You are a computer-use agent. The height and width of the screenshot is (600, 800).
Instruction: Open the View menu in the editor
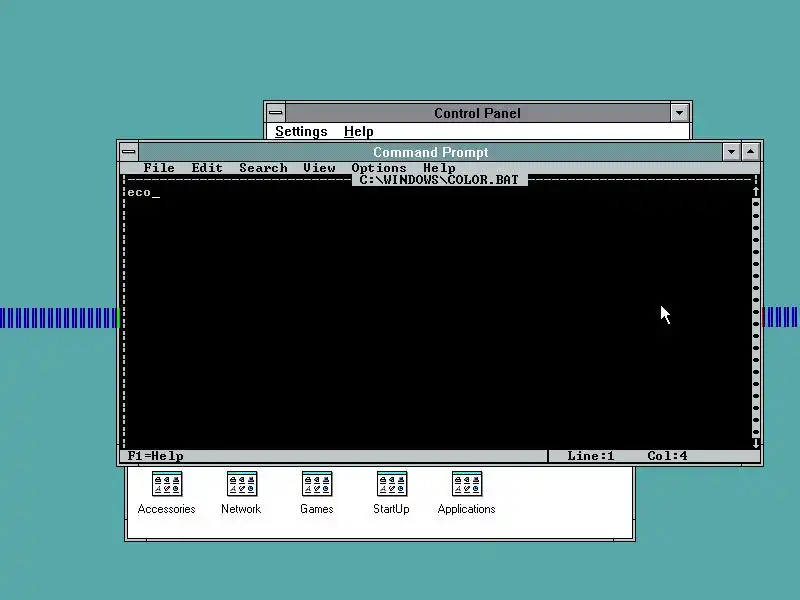point(319,168)
